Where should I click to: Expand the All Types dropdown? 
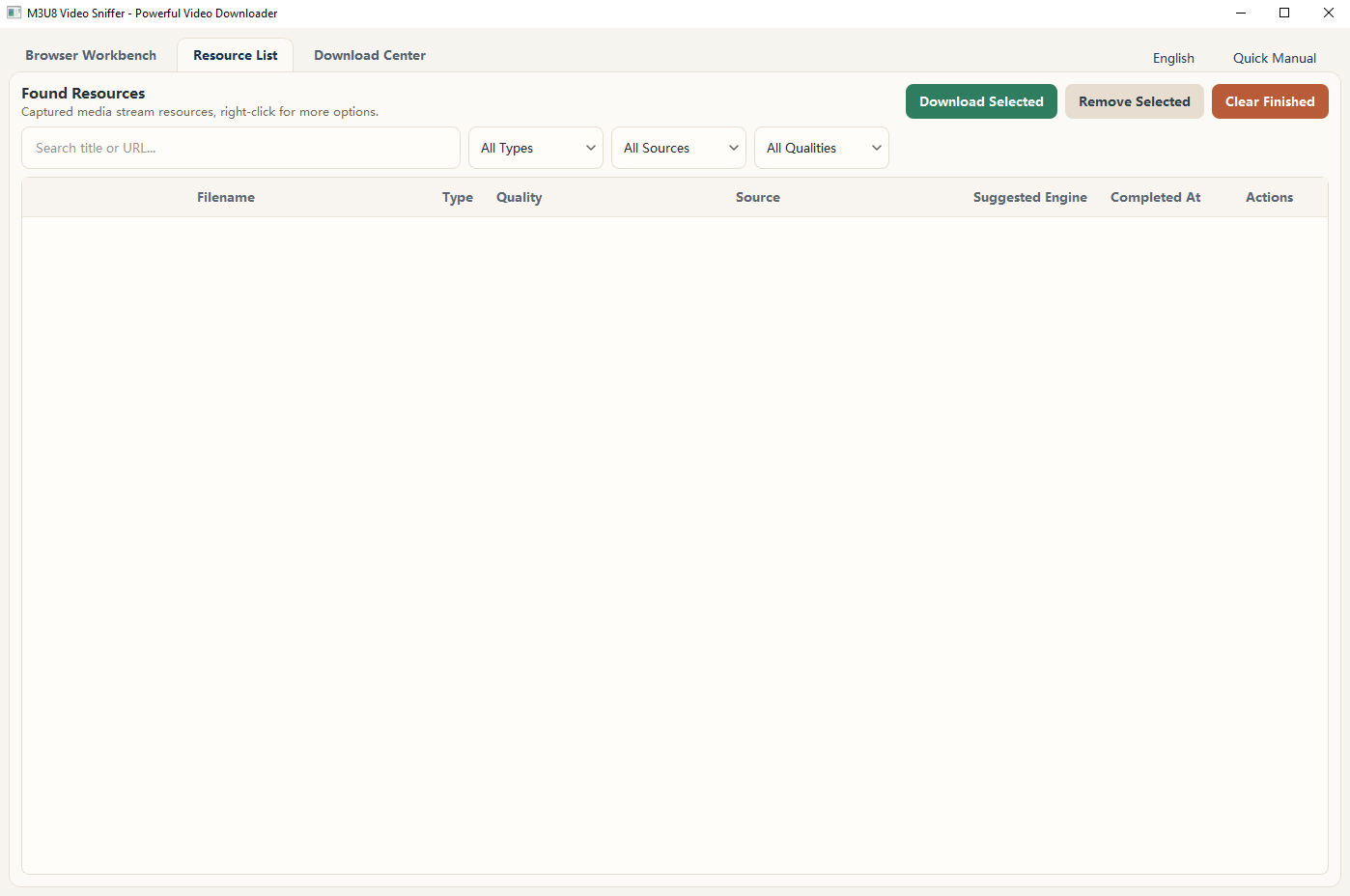point(536,148)
